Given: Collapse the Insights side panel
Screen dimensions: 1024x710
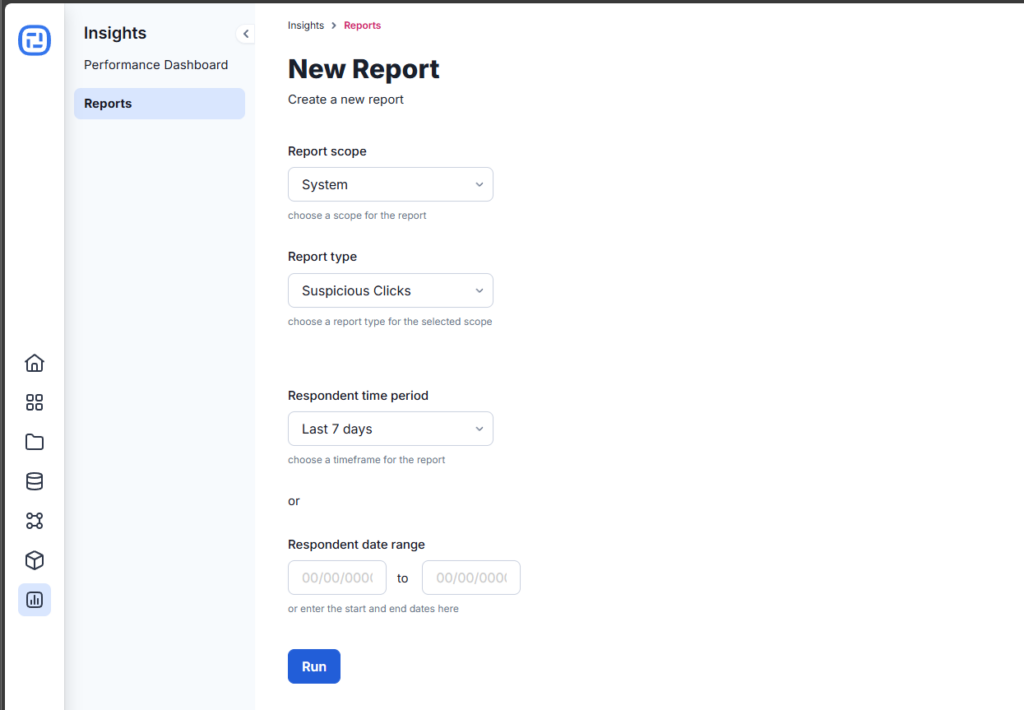Looking at the screenshot, I should pyautogui.click(x=245, y=34).
